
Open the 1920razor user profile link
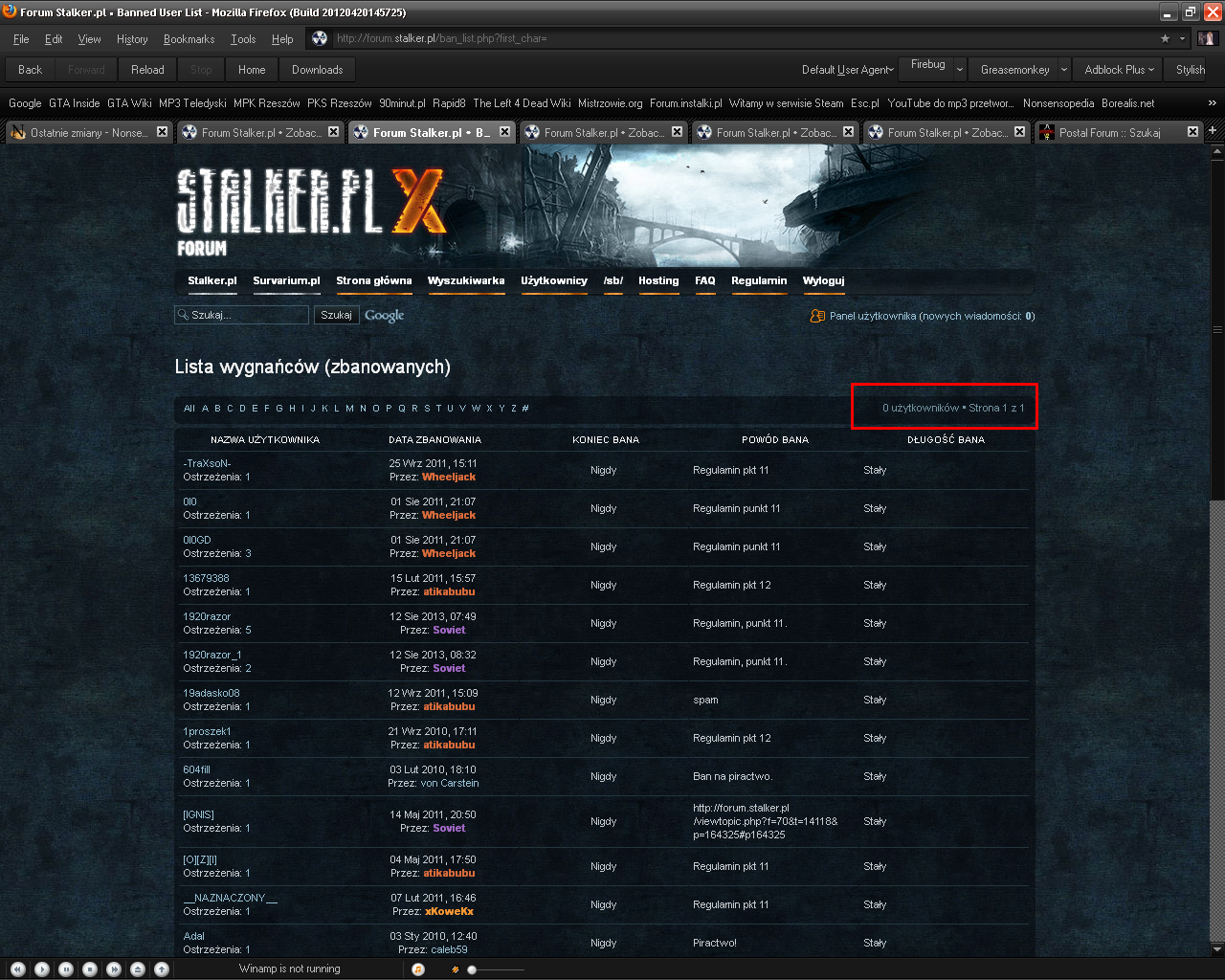tap(207, 616)
